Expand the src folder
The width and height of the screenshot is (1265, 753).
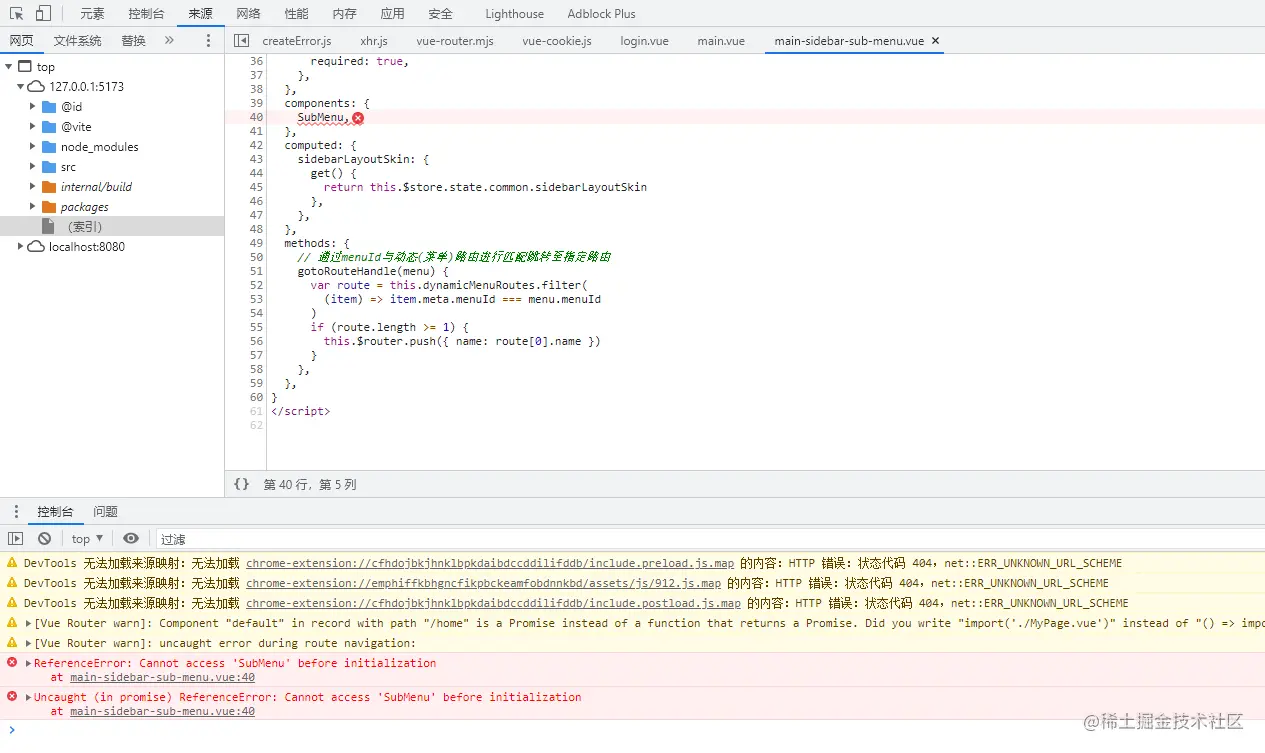tap(33, 166)
